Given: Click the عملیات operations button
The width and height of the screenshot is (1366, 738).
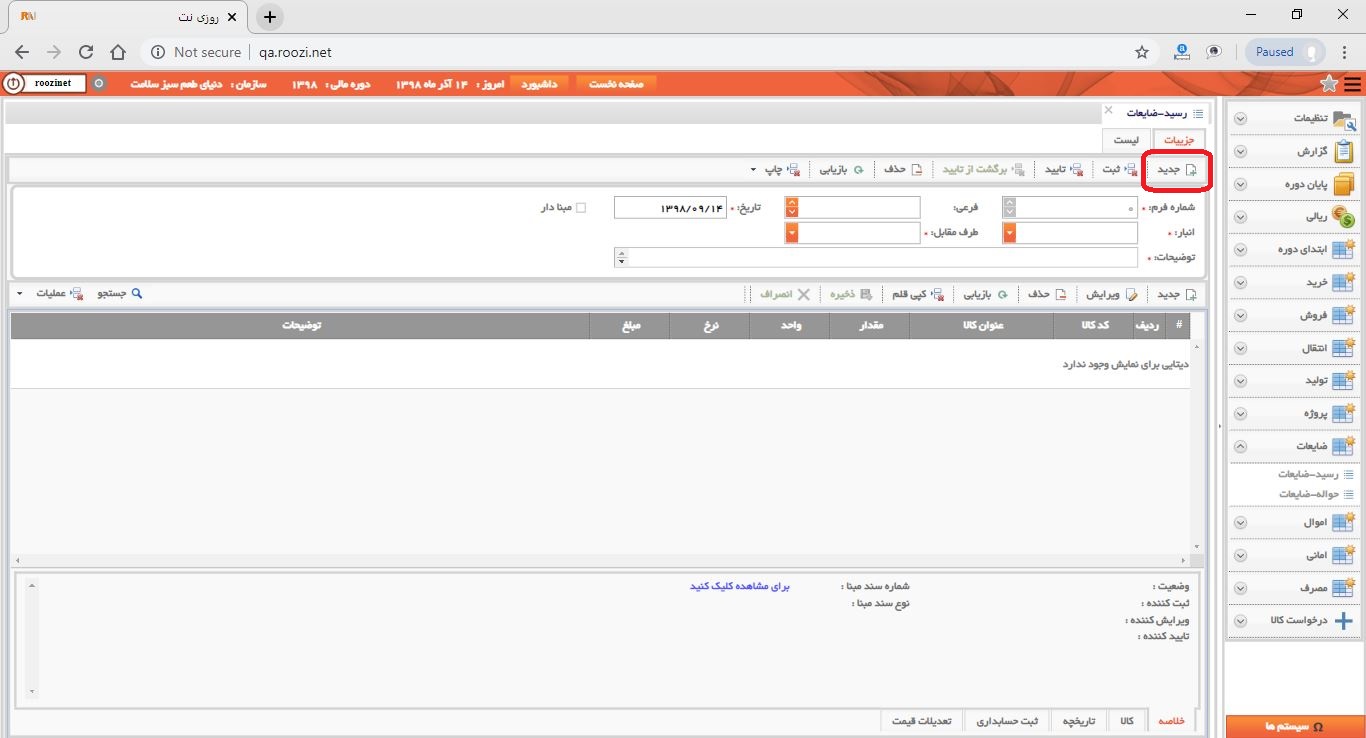Looking at the screenshot, I should click(60, 294).
